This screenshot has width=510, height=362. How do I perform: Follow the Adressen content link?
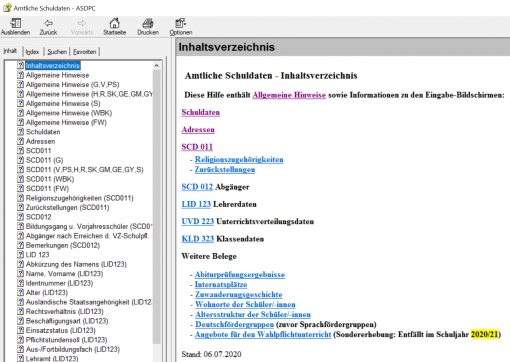198,130
